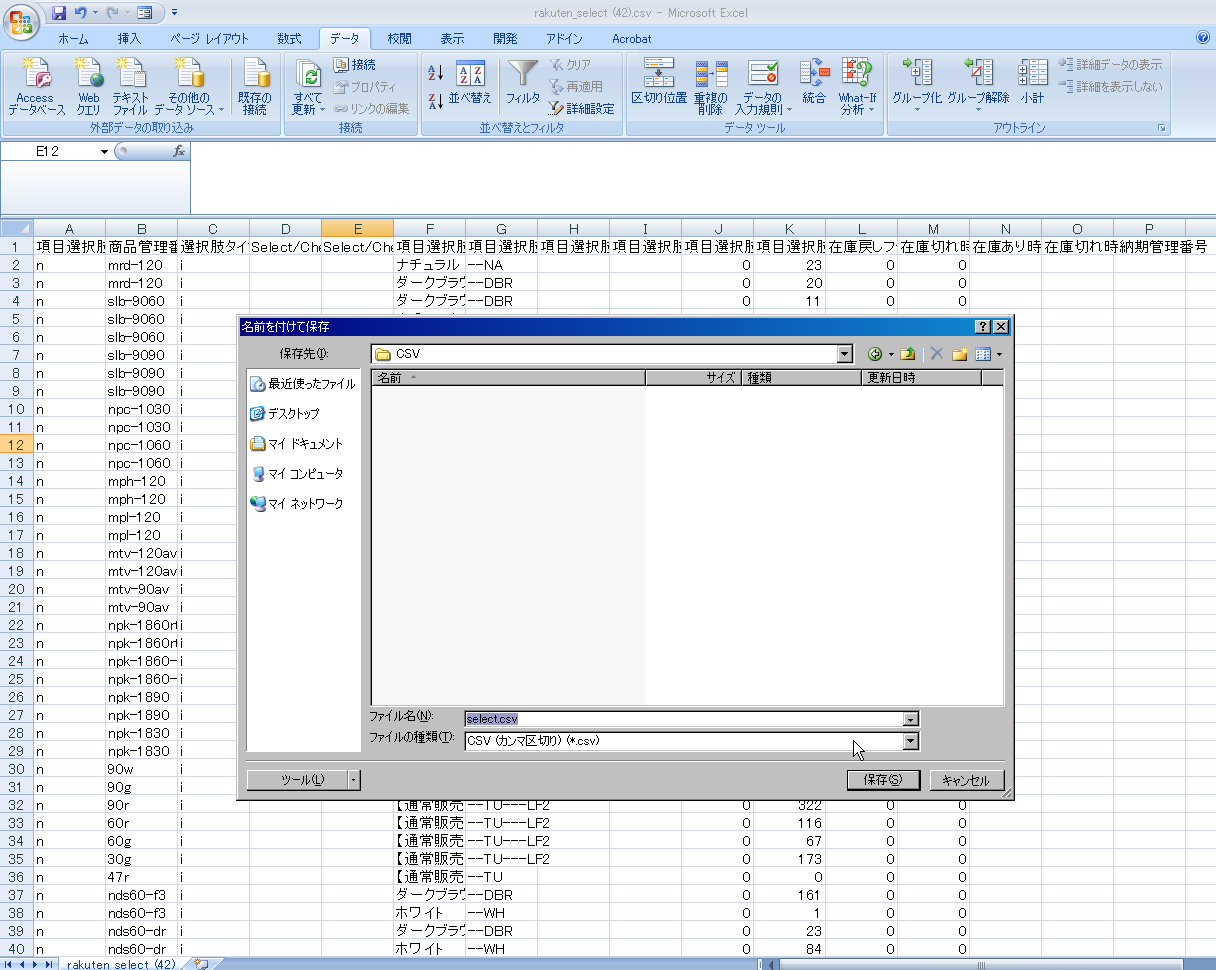Switch to the Home ribbon tab
Viewport: 1216px width, 970px height.
point(73,39)
